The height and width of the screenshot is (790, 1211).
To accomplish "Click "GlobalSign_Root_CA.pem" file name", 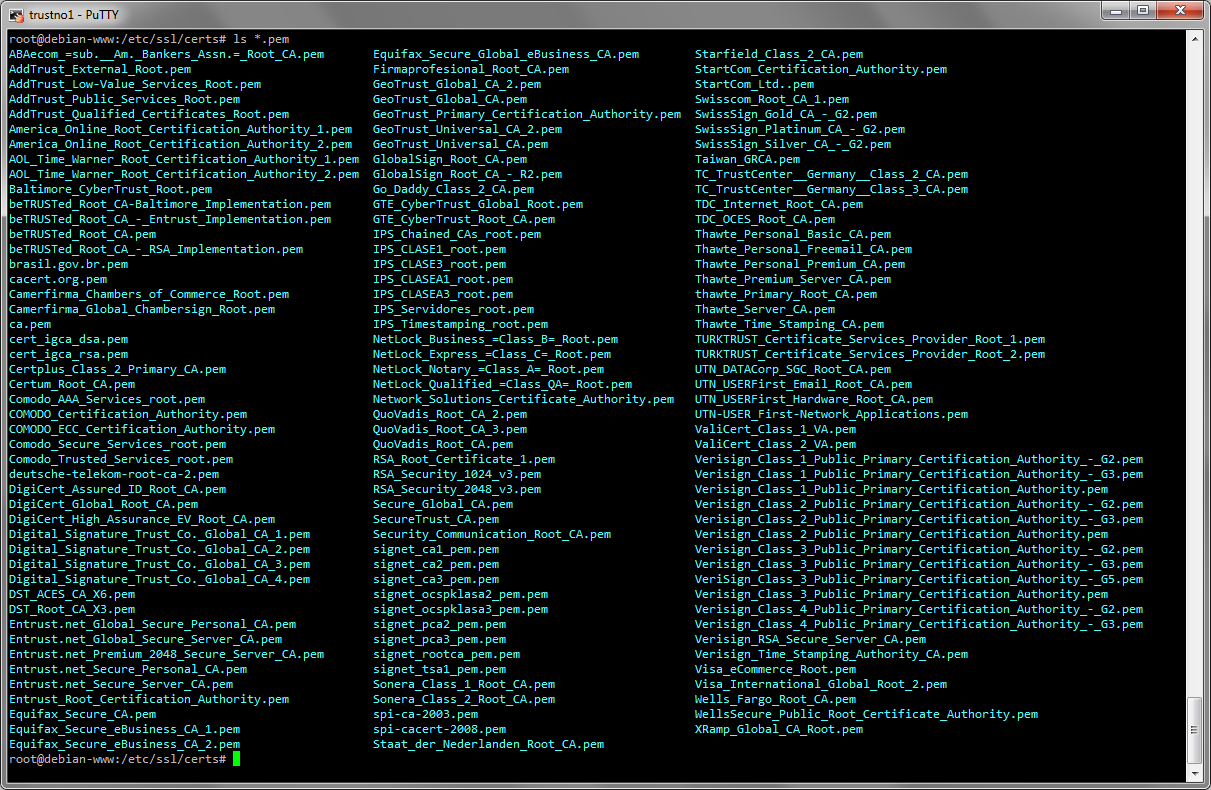I will (450, 159).
